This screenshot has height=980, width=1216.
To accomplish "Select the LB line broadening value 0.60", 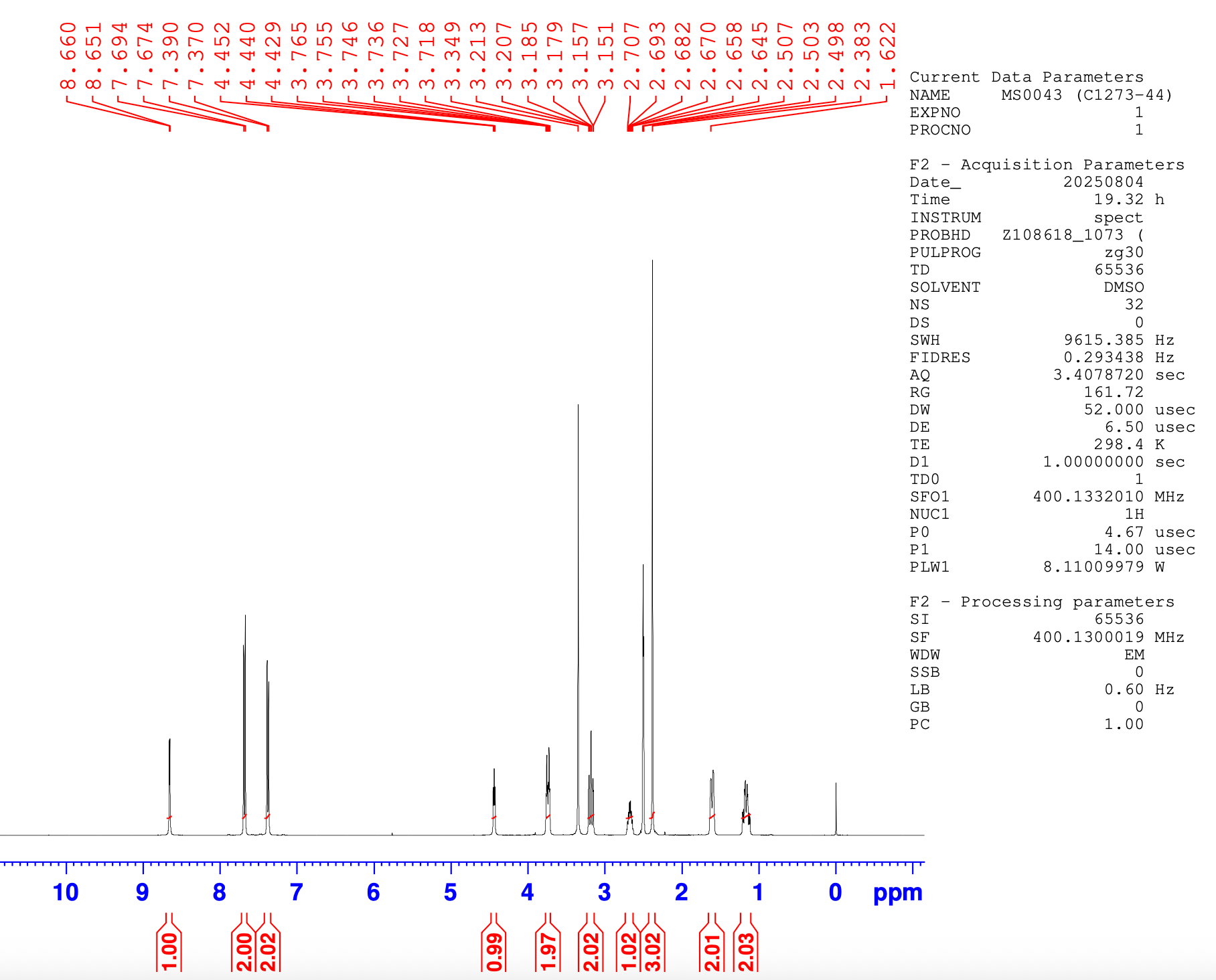I will [1124, 689].
